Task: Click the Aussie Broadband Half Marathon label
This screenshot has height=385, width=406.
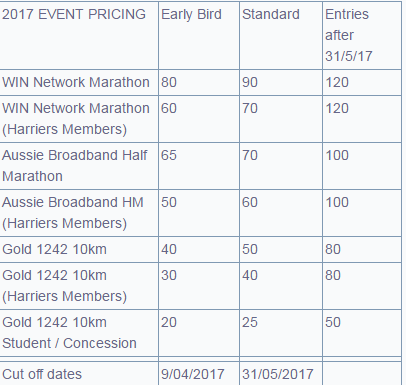Action: [74, 166]
